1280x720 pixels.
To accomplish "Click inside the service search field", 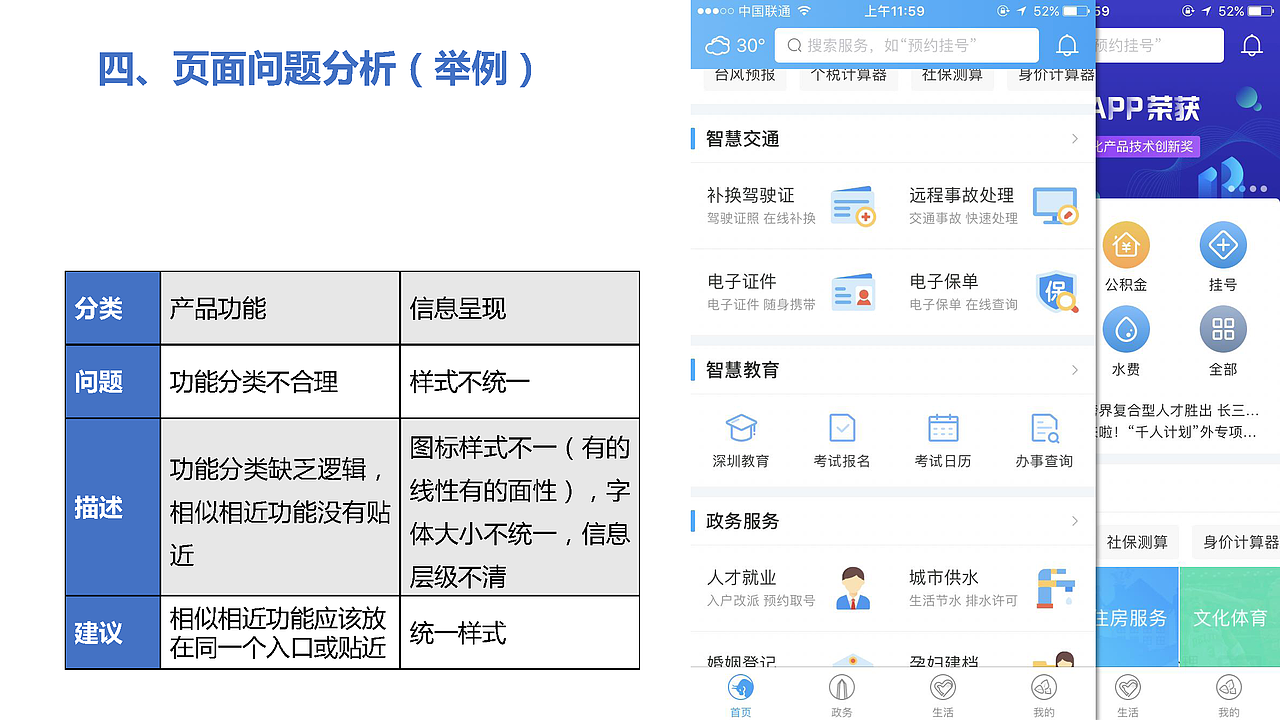I will coord(906,45).
